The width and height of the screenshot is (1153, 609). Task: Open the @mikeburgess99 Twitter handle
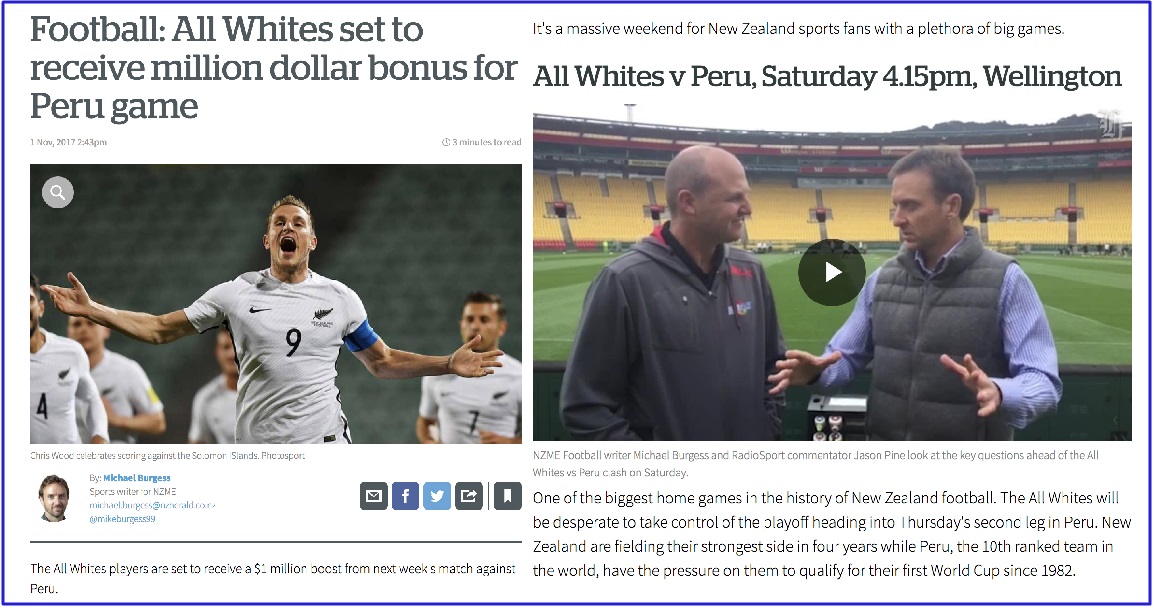pos(122,519)
